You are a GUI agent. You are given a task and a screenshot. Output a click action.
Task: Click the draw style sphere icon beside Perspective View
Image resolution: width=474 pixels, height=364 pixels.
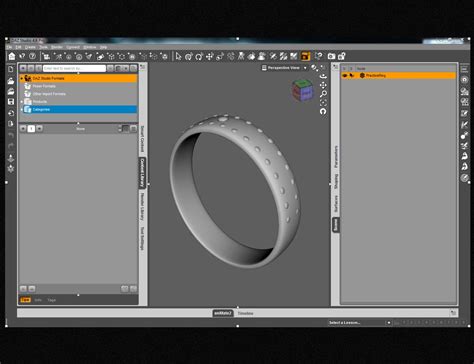[x=314, y=68]
